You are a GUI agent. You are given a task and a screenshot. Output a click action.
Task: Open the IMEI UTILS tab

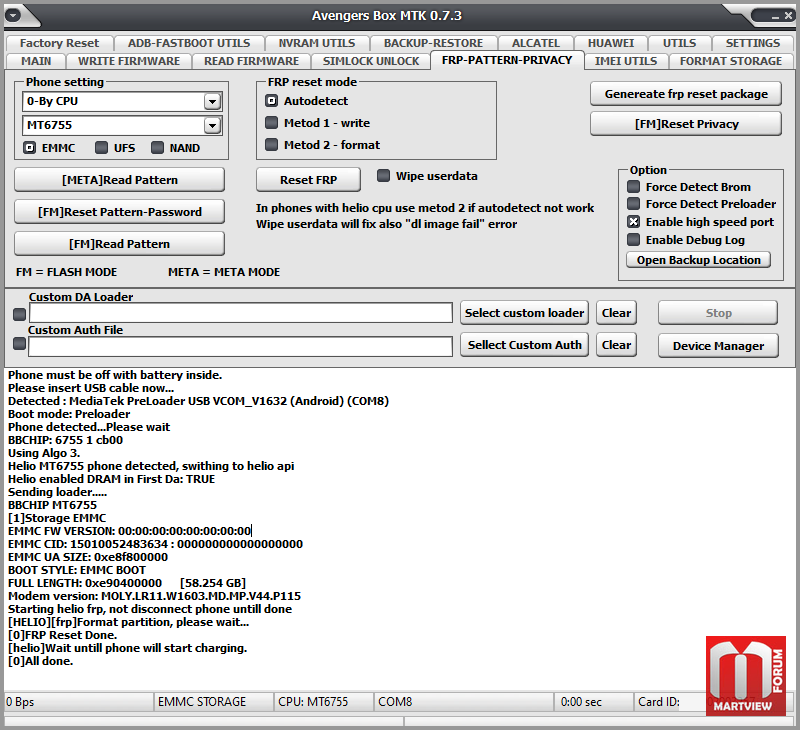pyautogui.click(x=626, y=61)
